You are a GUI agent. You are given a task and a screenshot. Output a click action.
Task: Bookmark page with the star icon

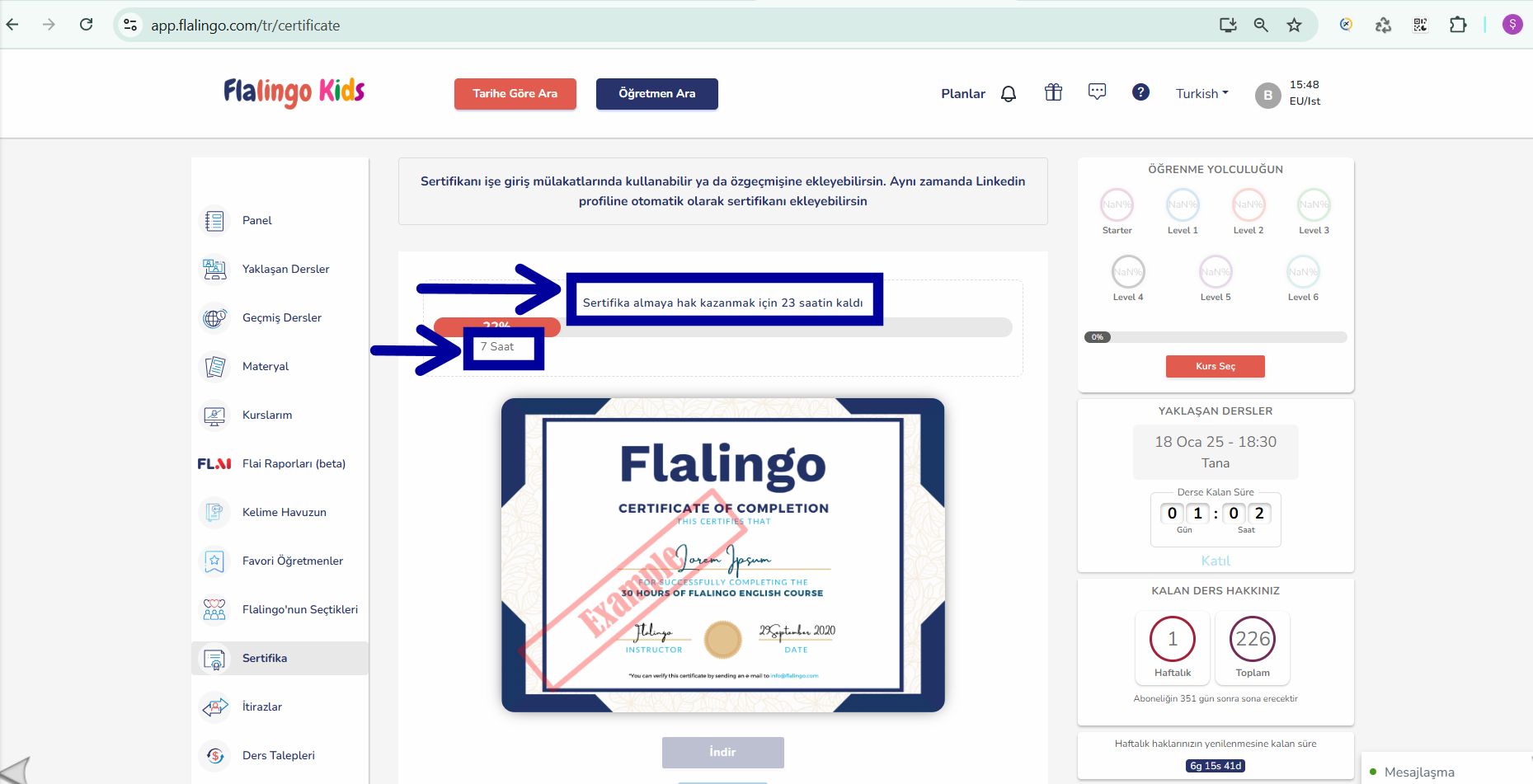1294,25
